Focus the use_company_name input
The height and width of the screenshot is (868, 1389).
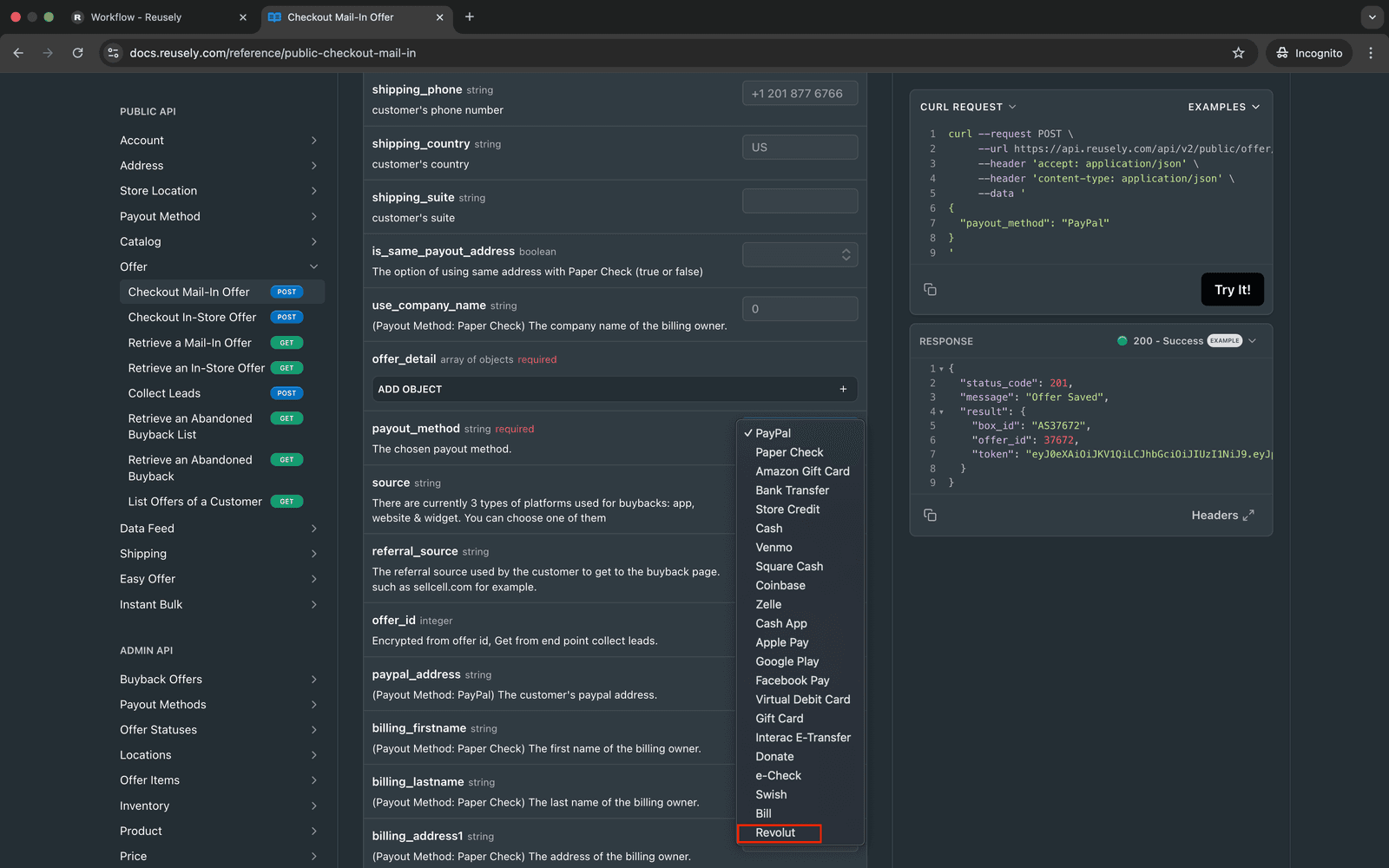click(x=800, y=308)
